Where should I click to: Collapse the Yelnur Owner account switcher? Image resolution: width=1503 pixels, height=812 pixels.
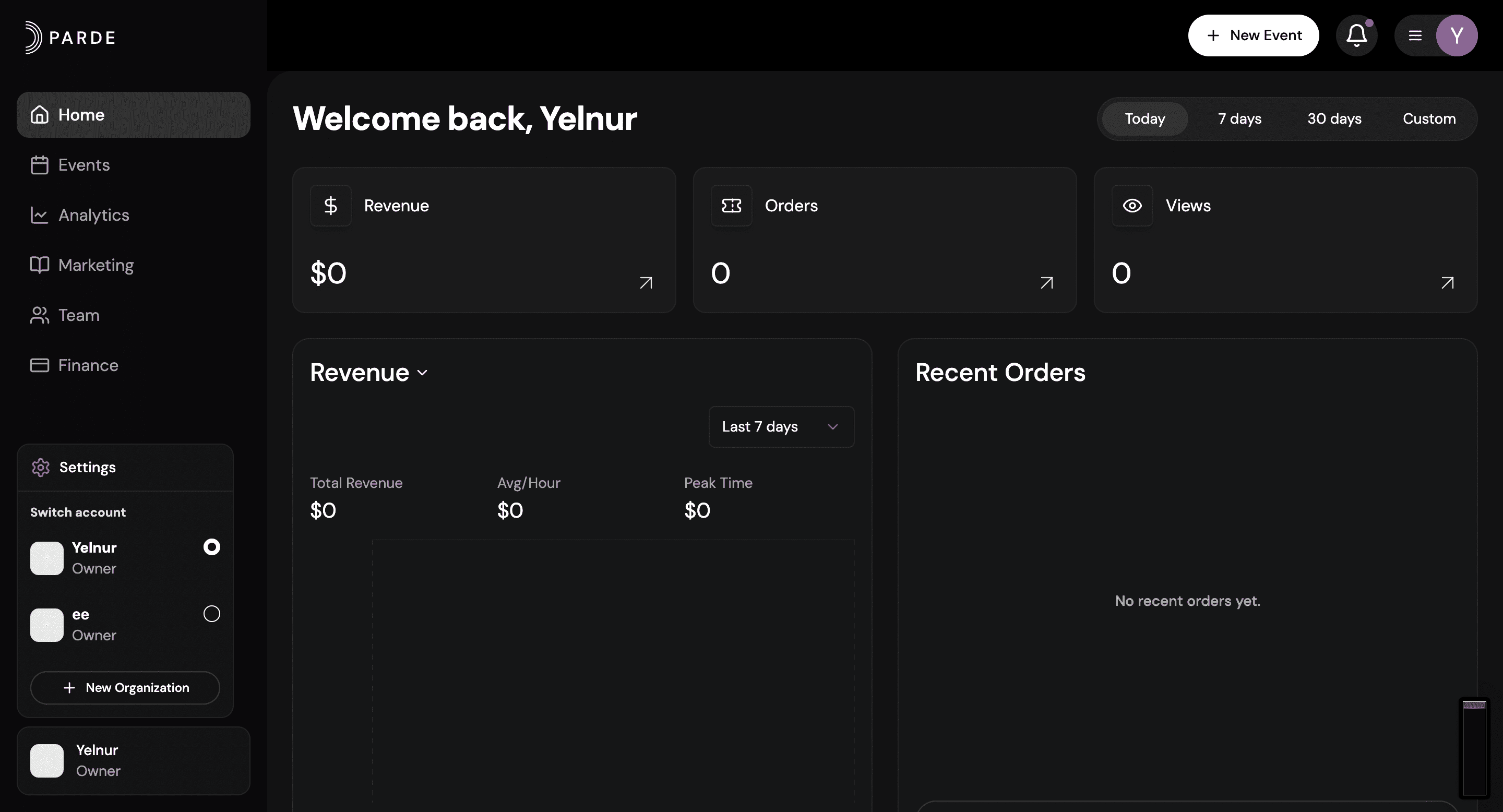point(133,761)
